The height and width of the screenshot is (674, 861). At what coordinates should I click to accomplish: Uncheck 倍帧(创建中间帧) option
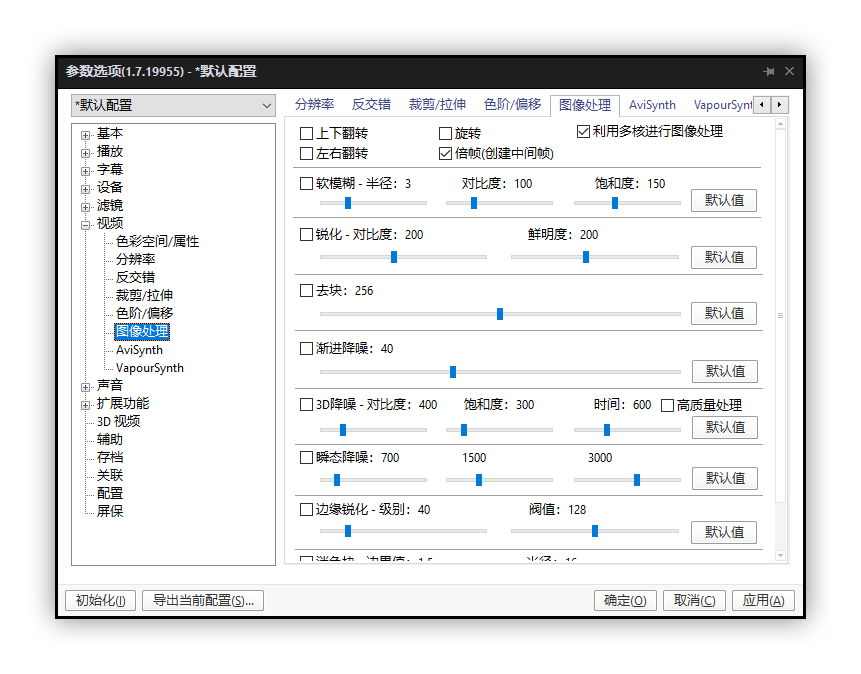tap(446, 154)
